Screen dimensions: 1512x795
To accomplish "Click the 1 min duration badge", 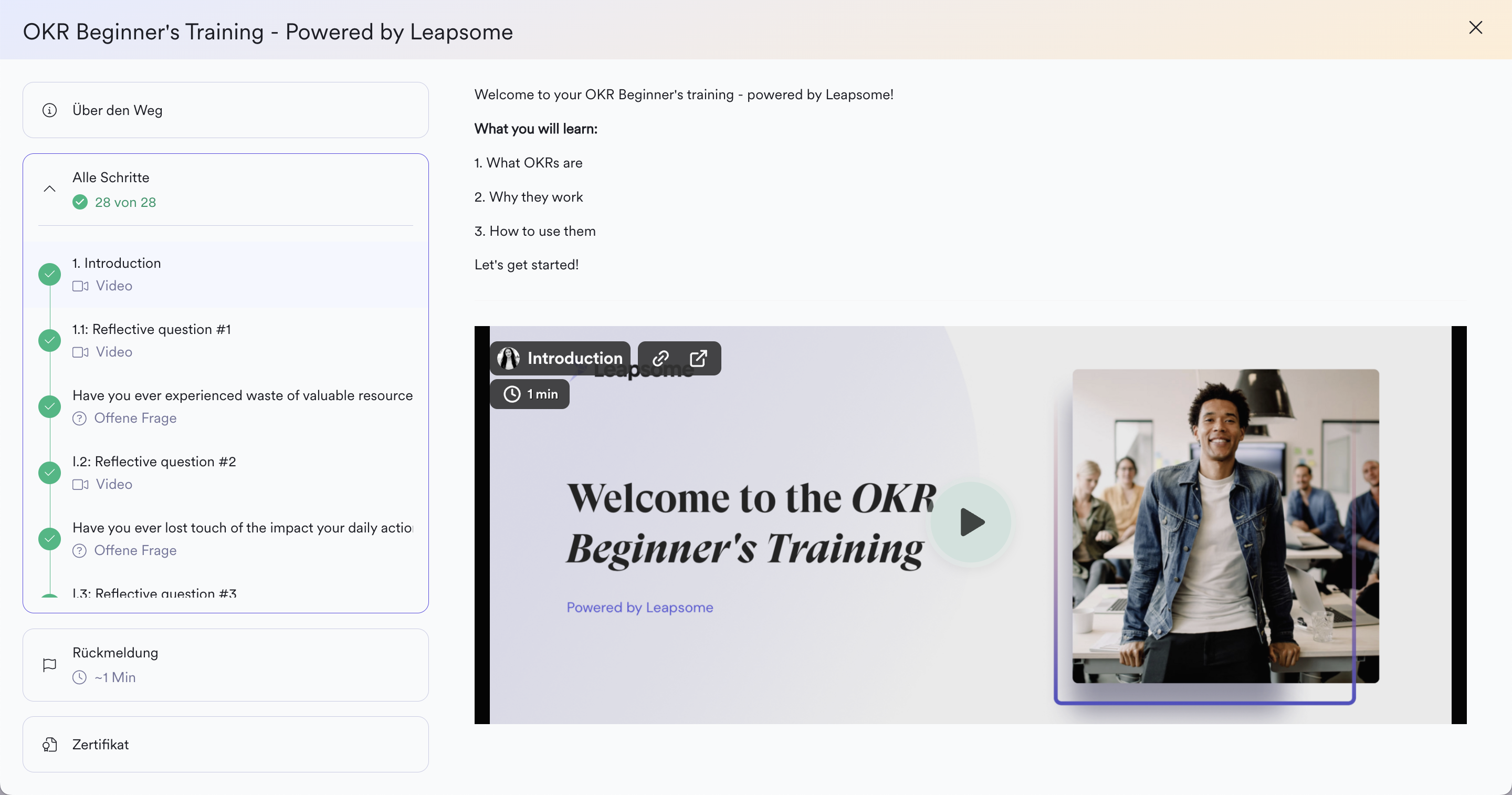I will point(529,394).
